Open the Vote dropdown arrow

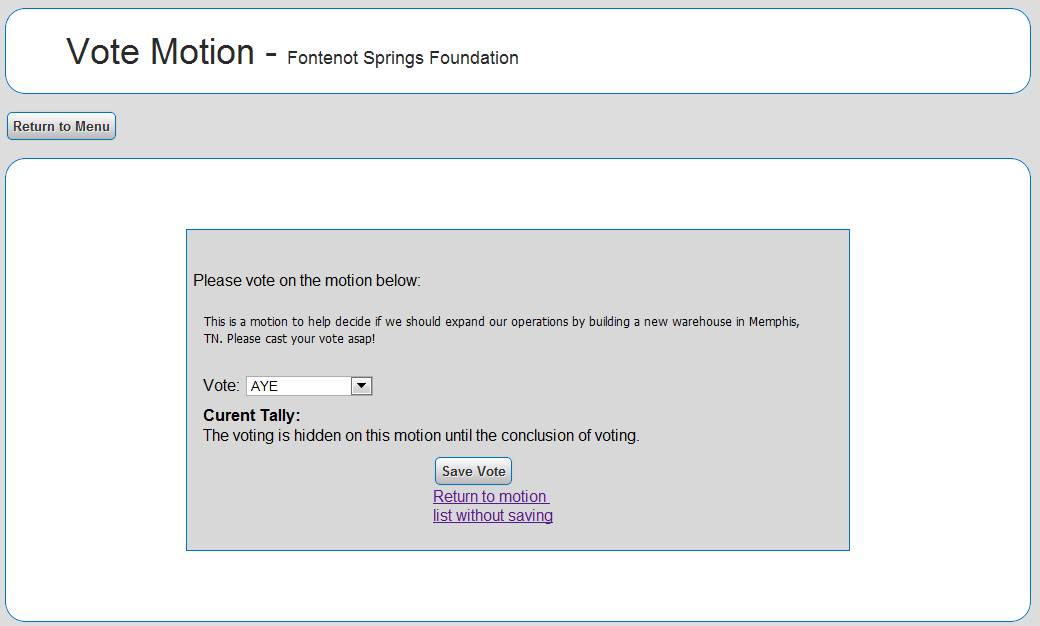point(362,386)
